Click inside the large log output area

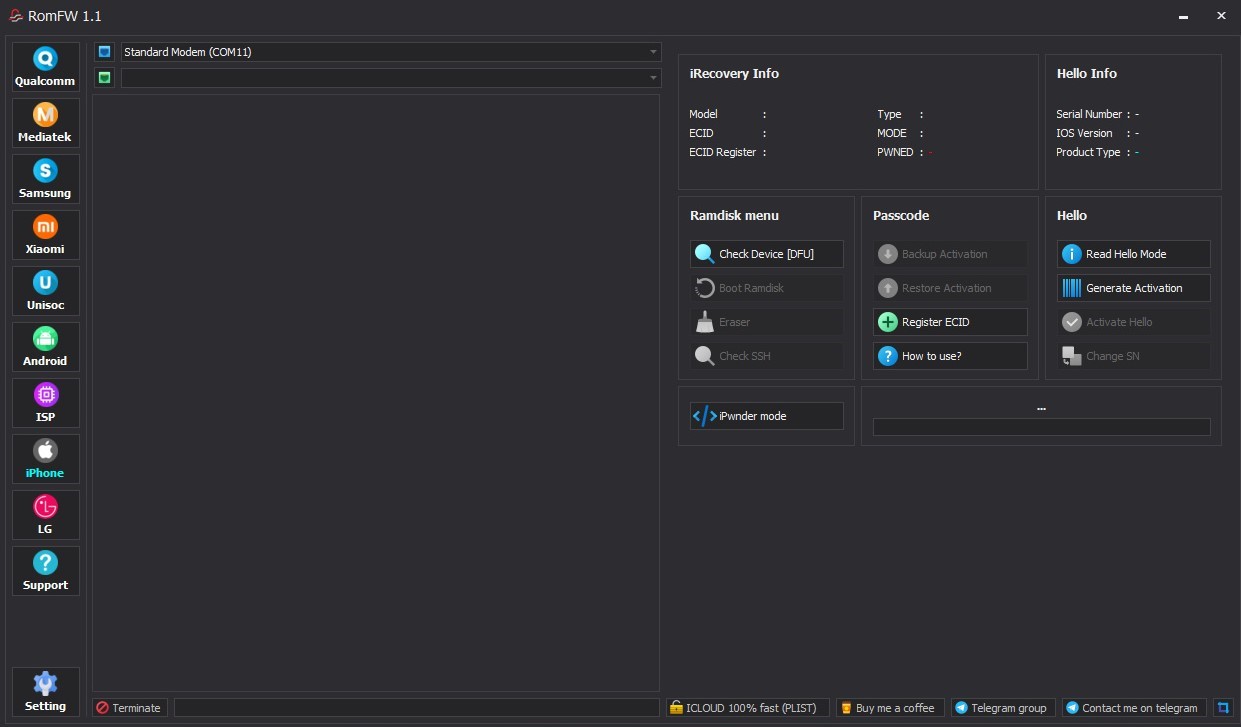tap(376, 392)
